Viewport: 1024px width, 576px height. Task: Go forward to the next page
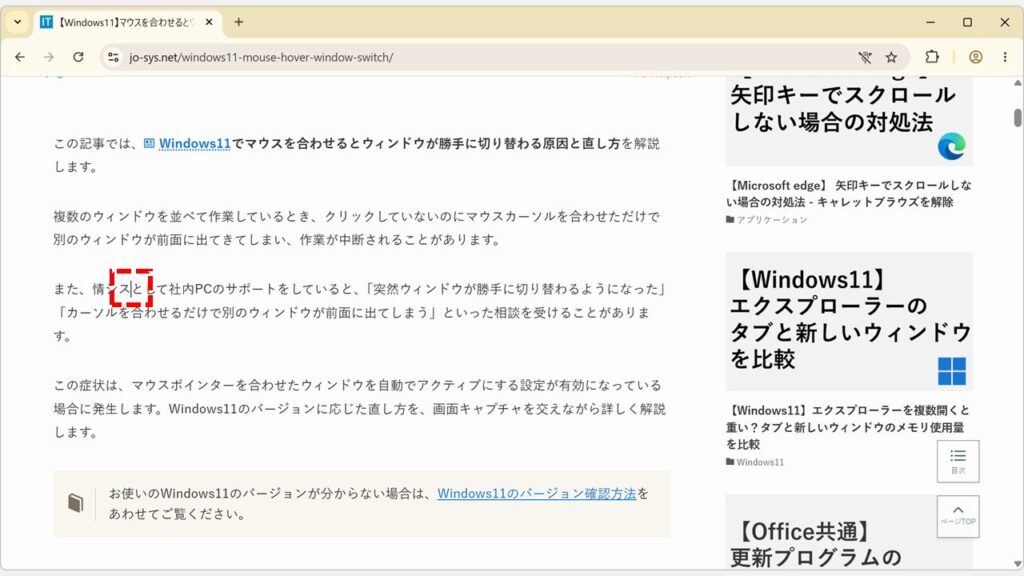pyautogui.click(x=49, y=57)
